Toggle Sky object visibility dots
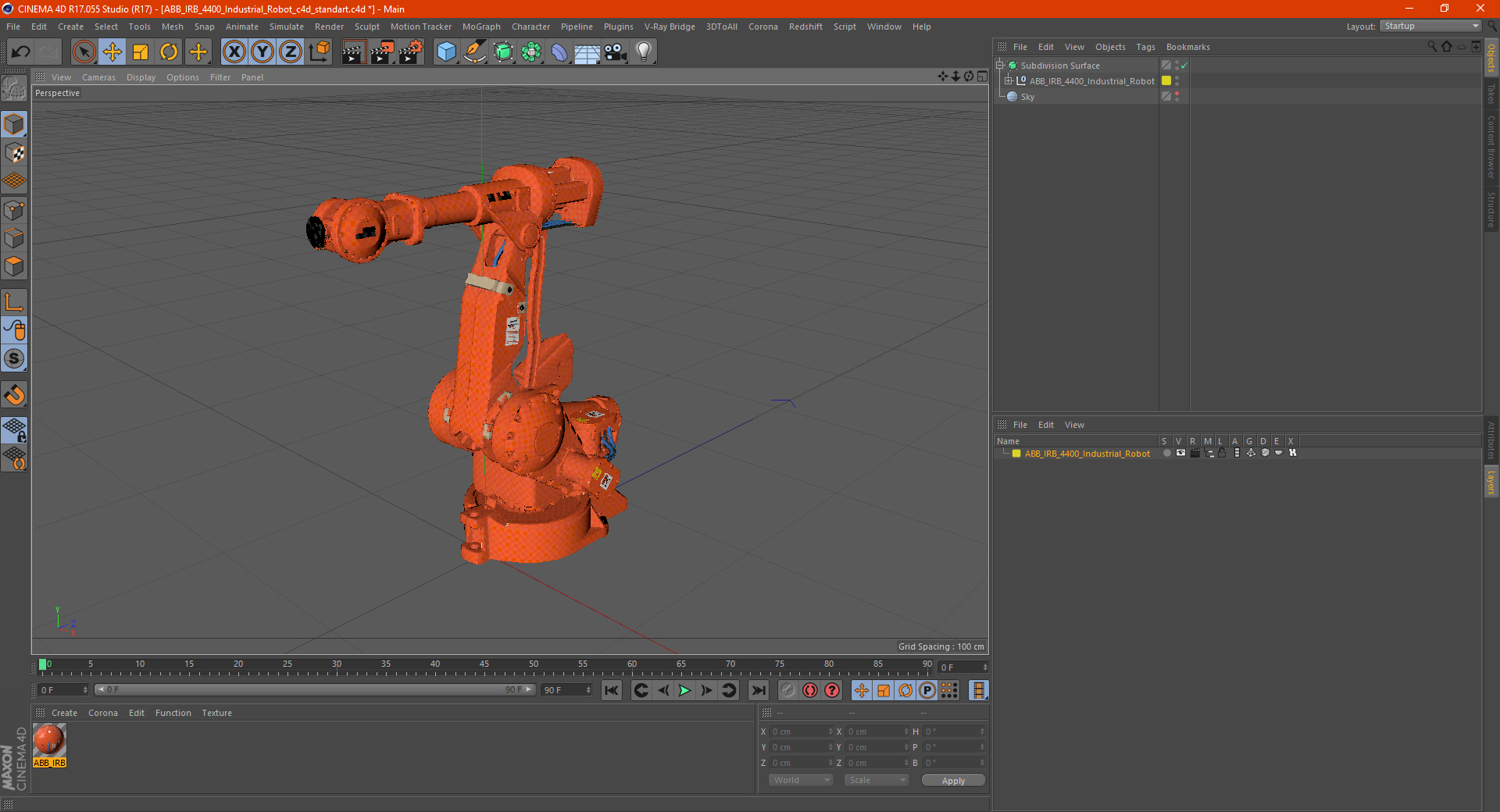Image resolution: width=1500 pixels, height=812 pixels. [1177, 96]
